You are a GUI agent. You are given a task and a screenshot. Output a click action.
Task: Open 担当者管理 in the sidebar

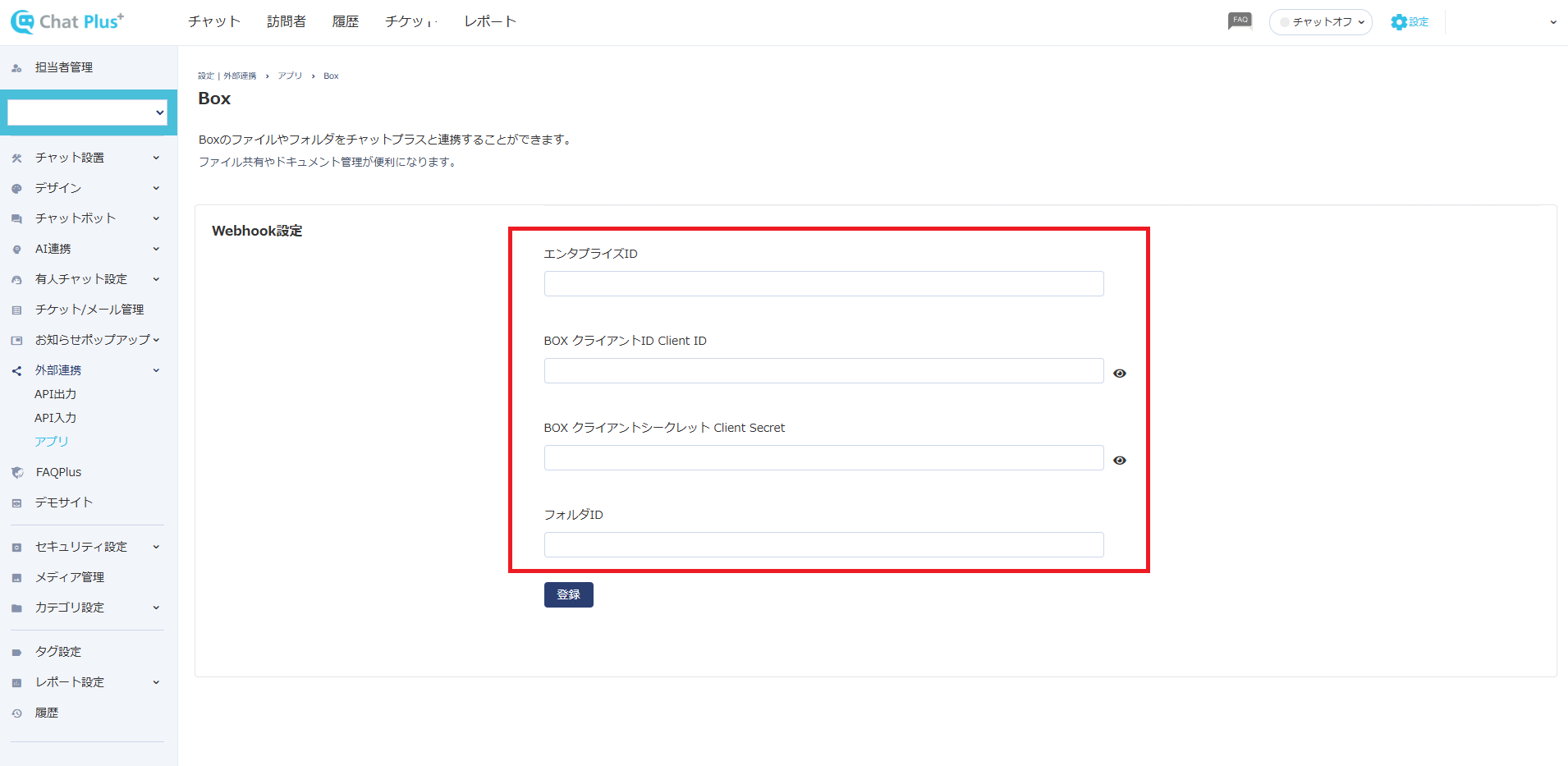pyautogui.click(x=64, y=67)
